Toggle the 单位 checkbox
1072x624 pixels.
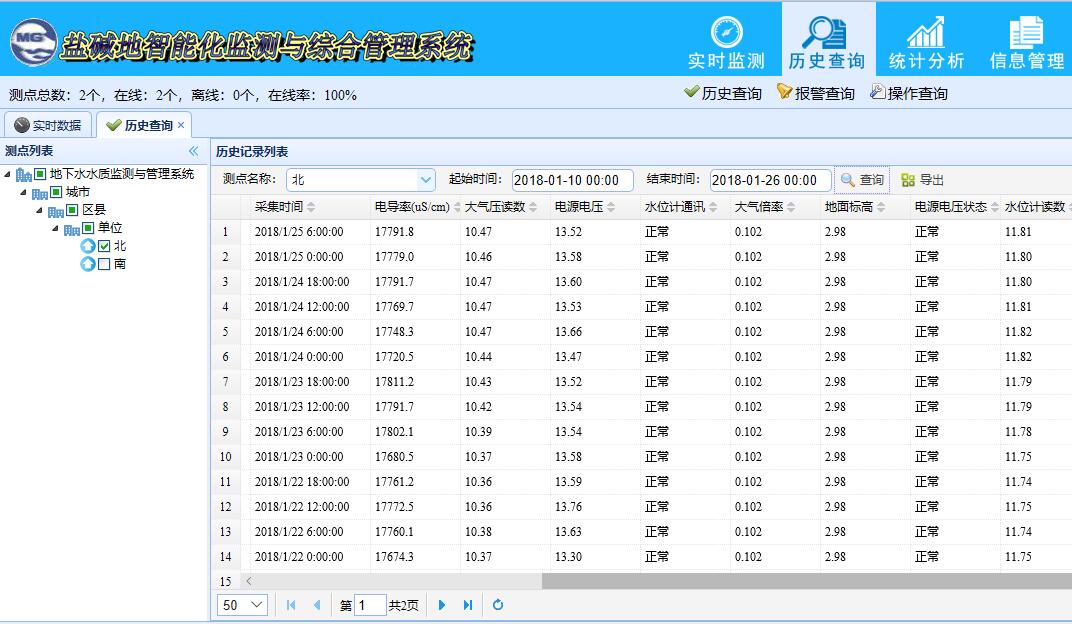click(88, 228)
